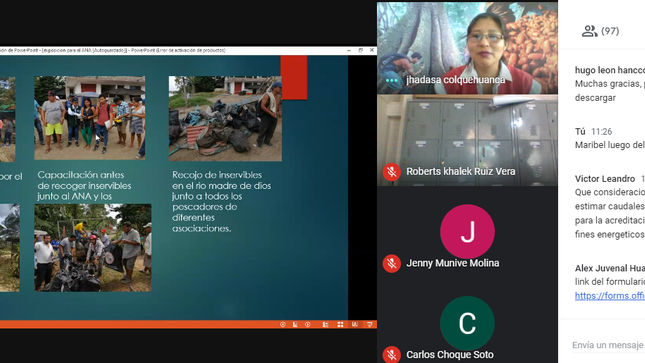Start slideshow from PowerPoint status bar icon
This screenshot has height=363, width=645.
pyautogui.click(x=369, y=324)
